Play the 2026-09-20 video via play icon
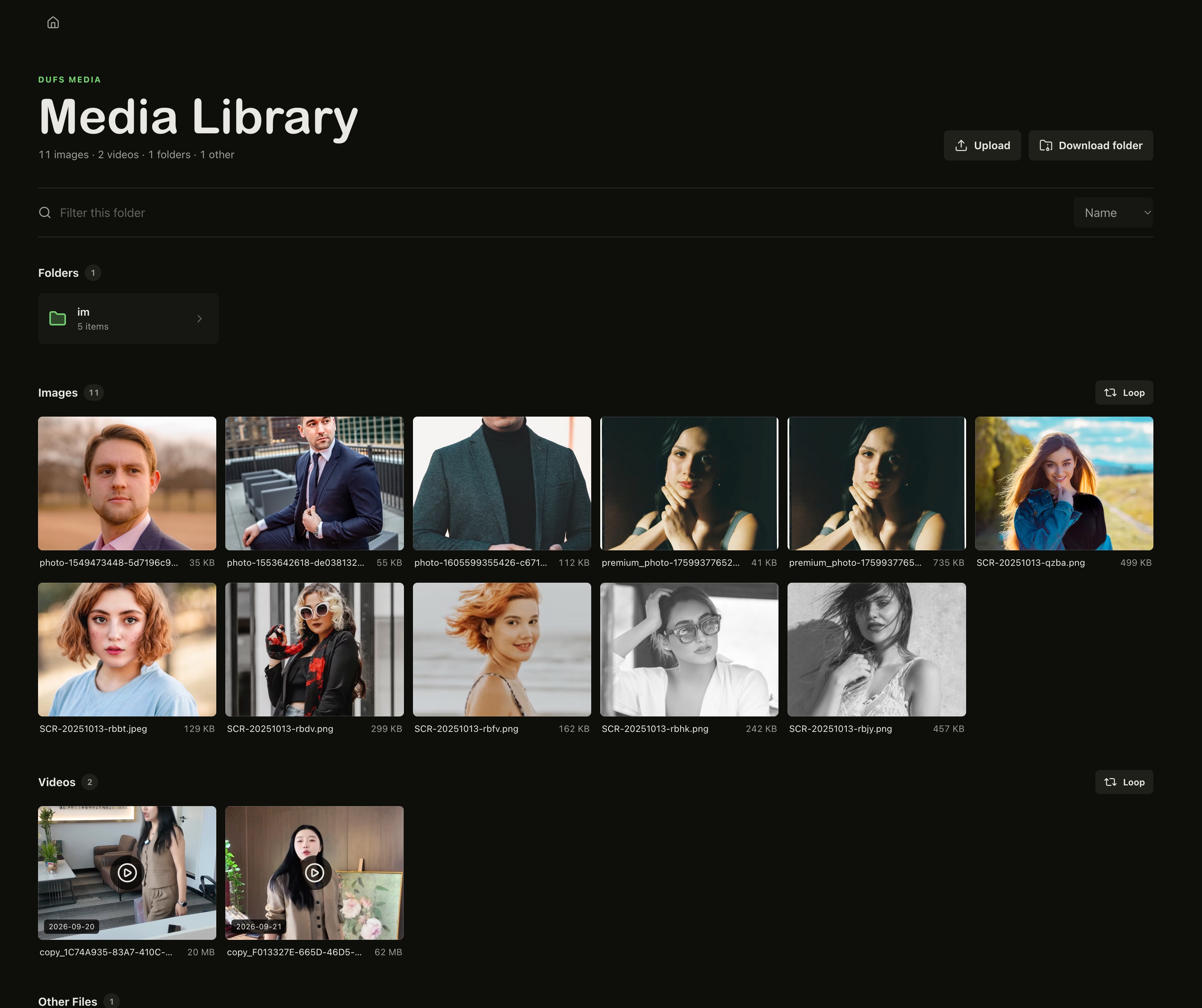This screenshot has height=1008, width=1202. pyautogui.click(x=127, y=872)
